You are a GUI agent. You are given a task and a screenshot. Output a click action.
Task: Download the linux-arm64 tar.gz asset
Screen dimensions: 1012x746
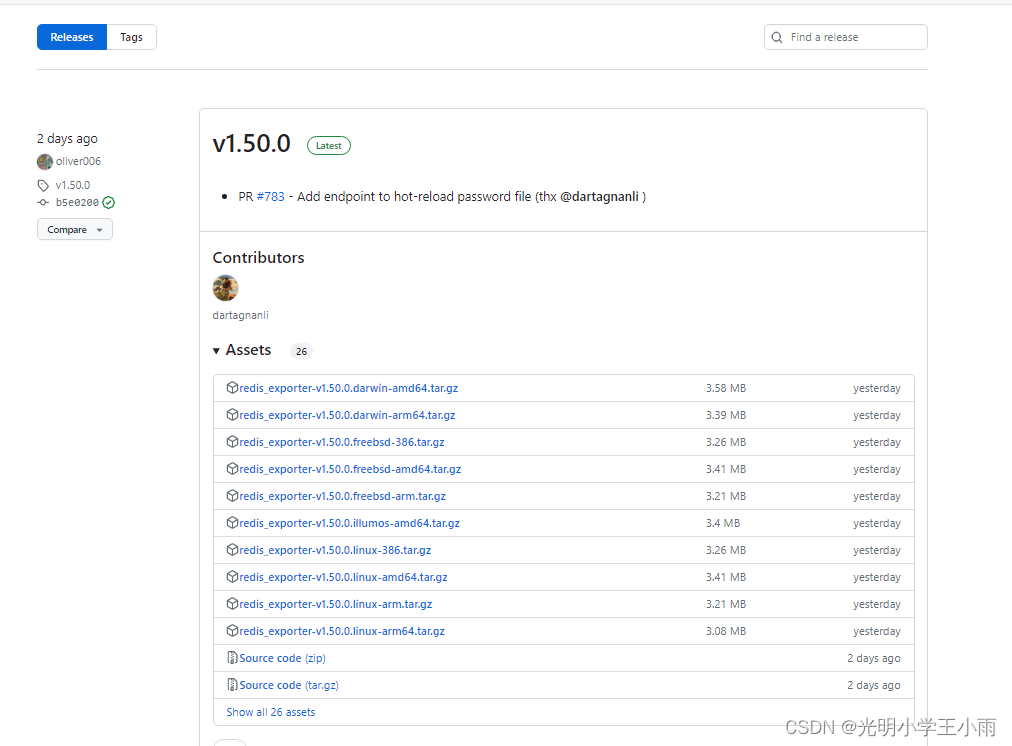342,632
